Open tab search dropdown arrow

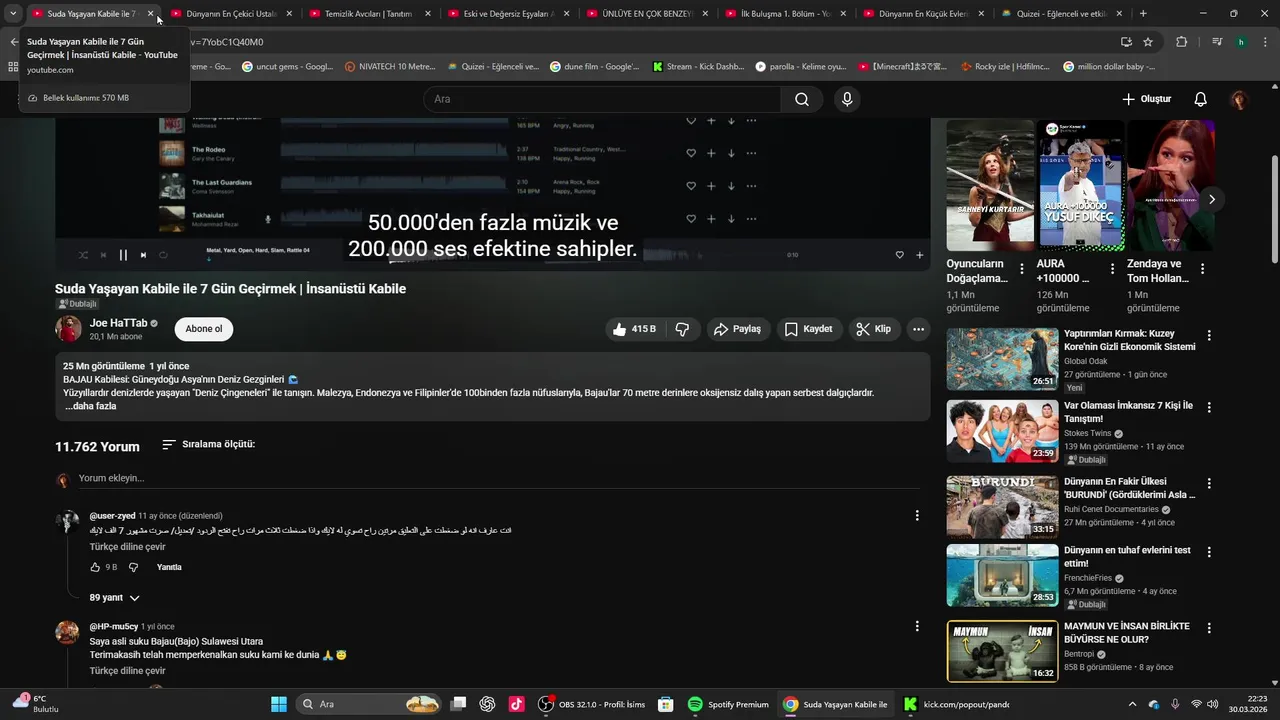tap(13, 14)
